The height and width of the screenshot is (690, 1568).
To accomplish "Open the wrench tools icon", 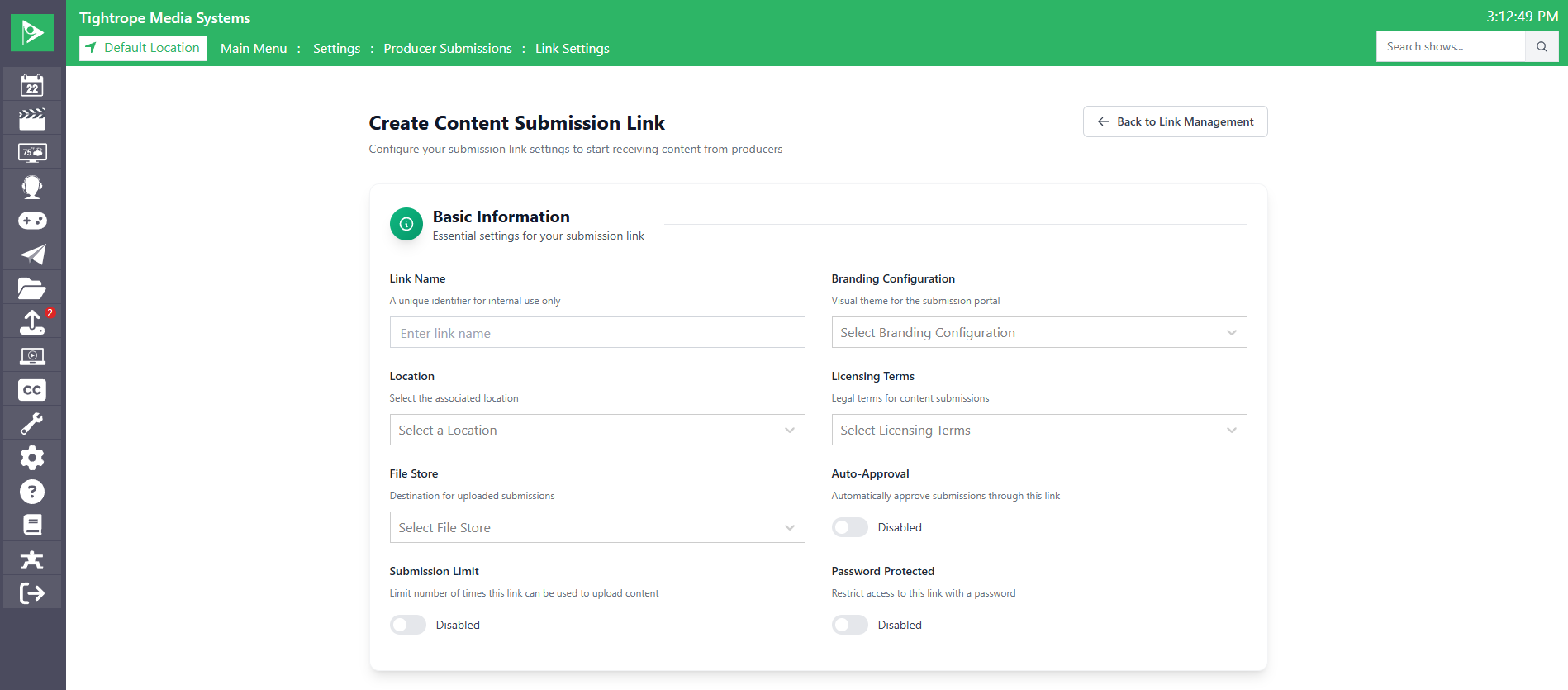I will point(32,424).
